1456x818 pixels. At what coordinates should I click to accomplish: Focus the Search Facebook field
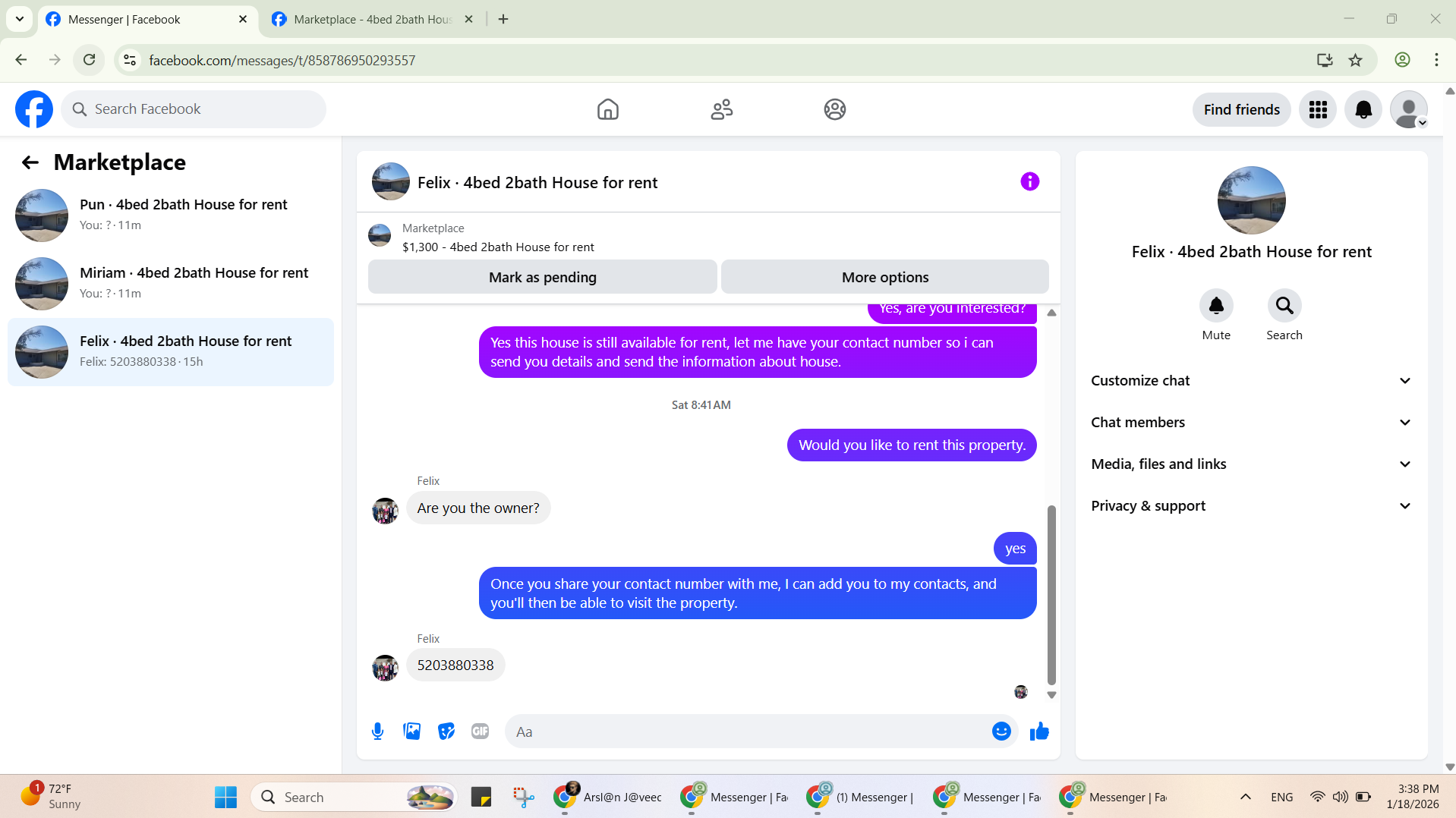[194, 109]
